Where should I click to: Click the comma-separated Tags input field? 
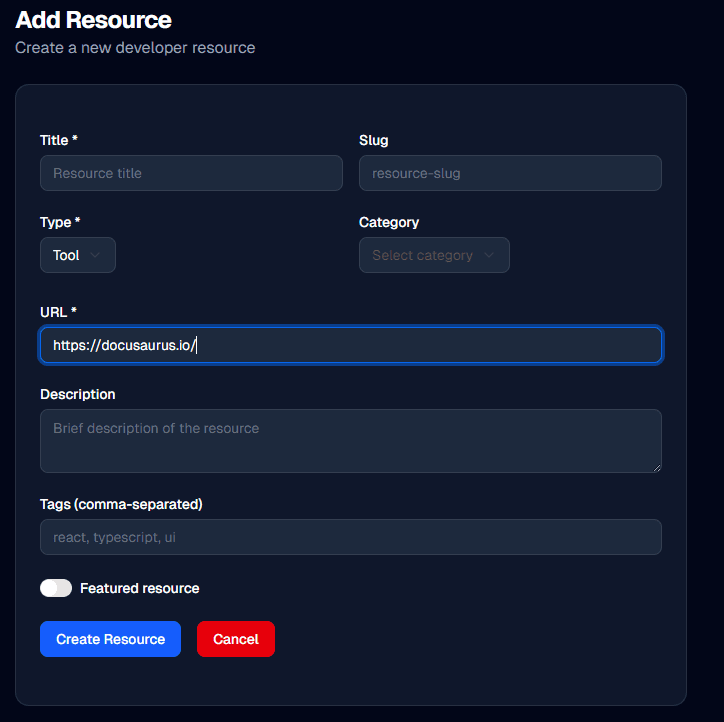(350, 537)
